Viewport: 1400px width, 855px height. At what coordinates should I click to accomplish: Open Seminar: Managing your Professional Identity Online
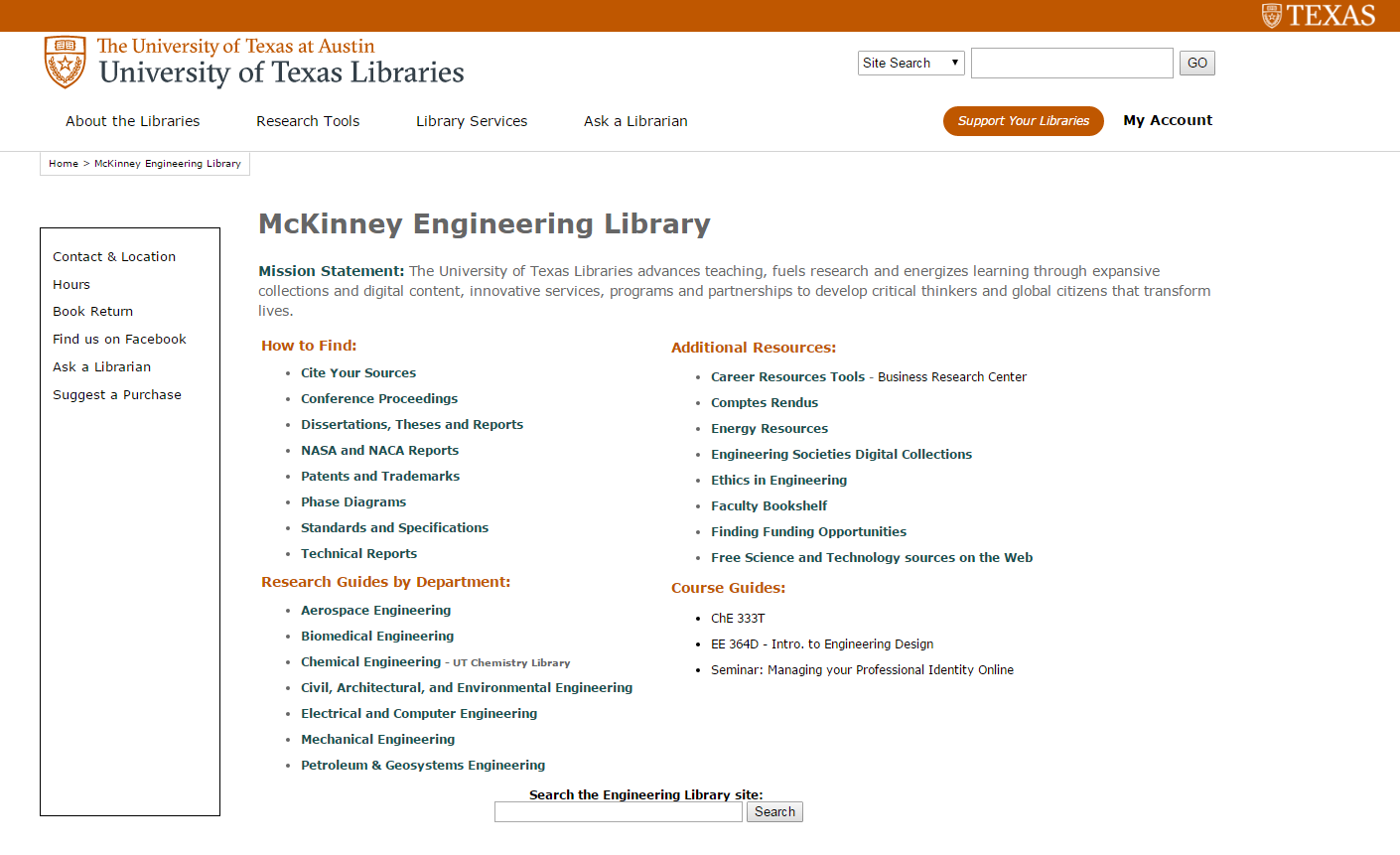point(862,669)
